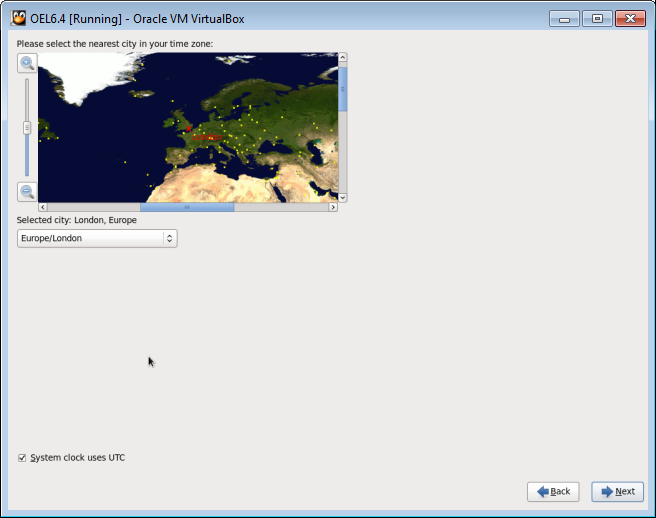This screenshot has width=656, height=518.
Task: Click the Next button
Action: point(618,492)
